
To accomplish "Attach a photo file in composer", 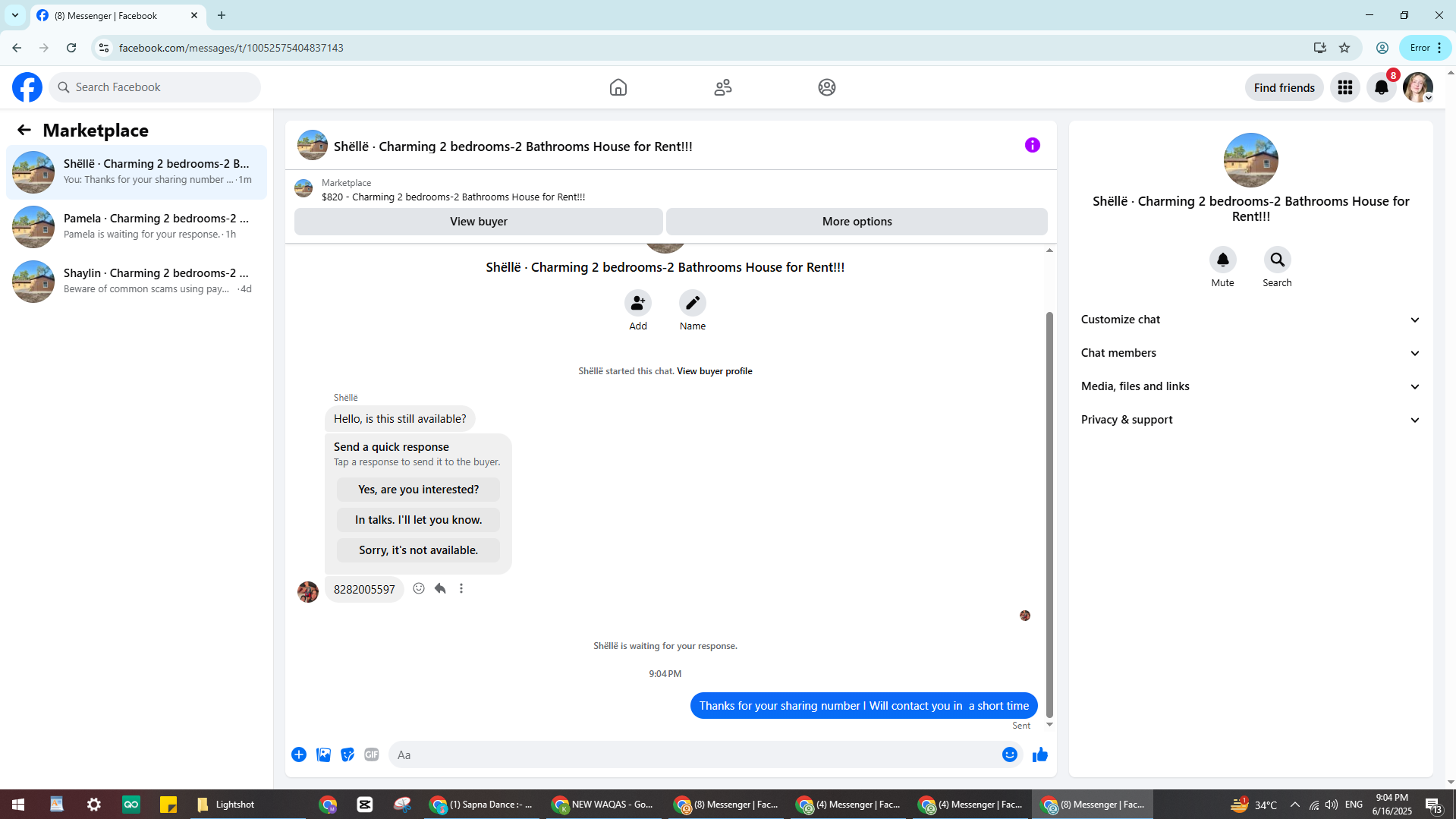I will click(x=323, y=754).
